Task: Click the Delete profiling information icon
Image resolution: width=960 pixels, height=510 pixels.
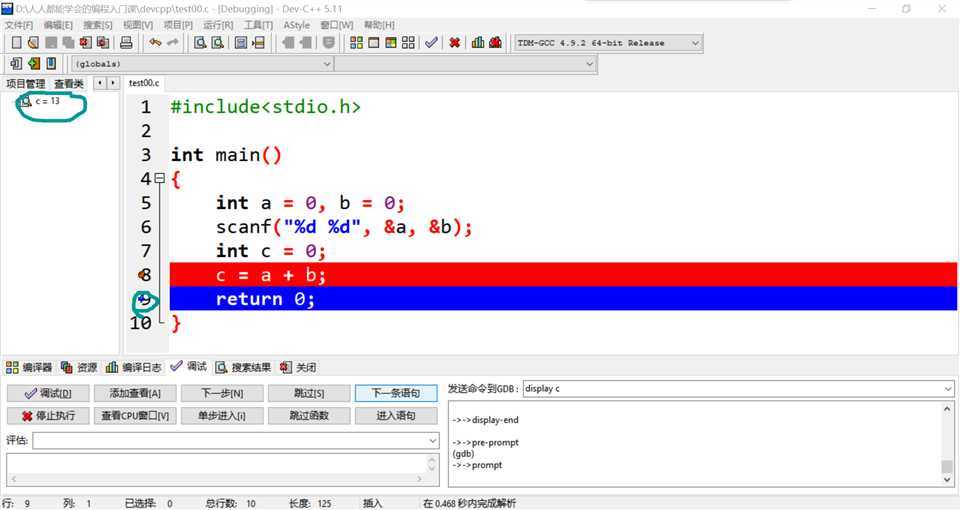Action: 495,42
